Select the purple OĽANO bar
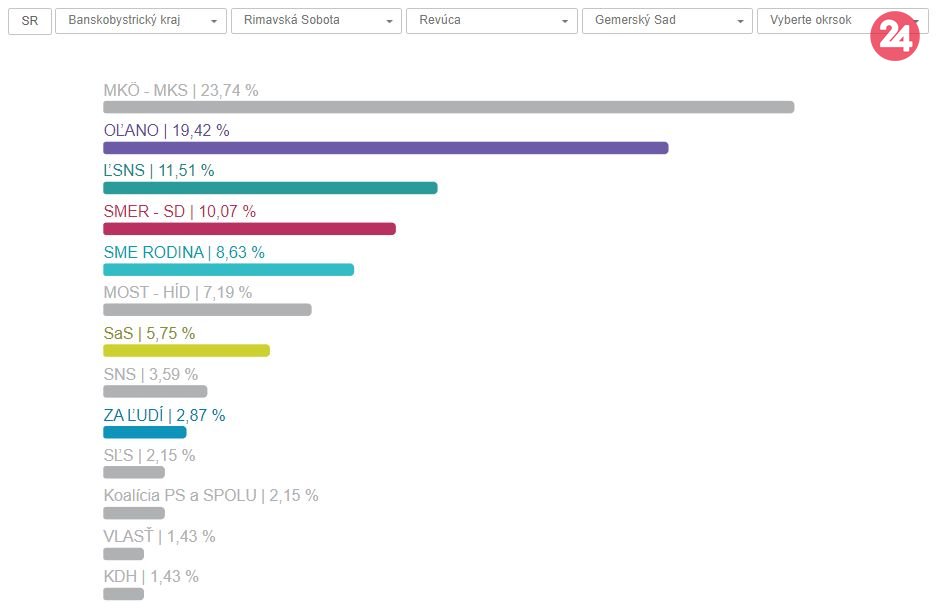Image resolution: width=938 pixels, height=615 pixels. (x=385, y=148)
